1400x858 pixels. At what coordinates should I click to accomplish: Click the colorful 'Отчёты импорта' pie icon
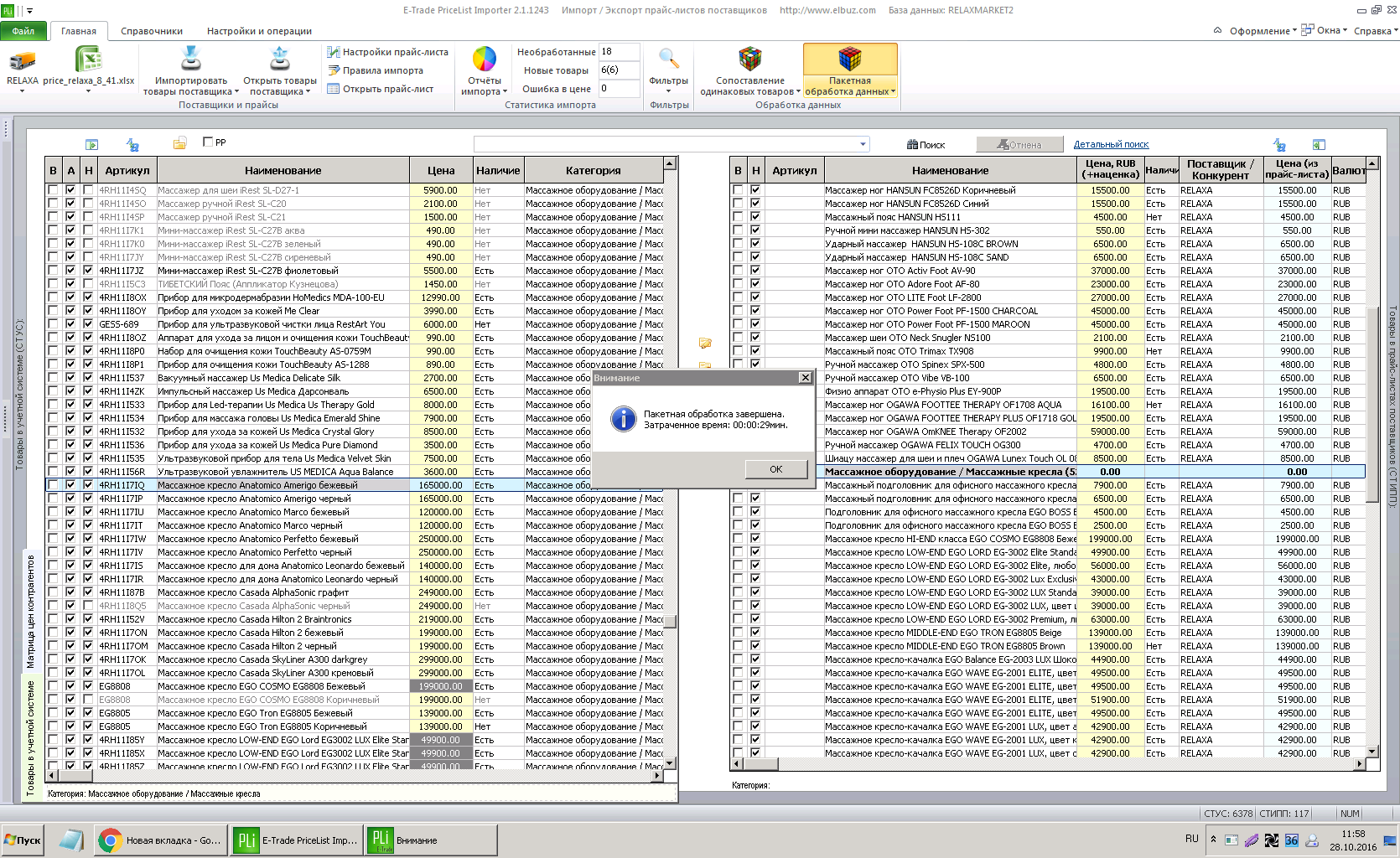[485, 59]
